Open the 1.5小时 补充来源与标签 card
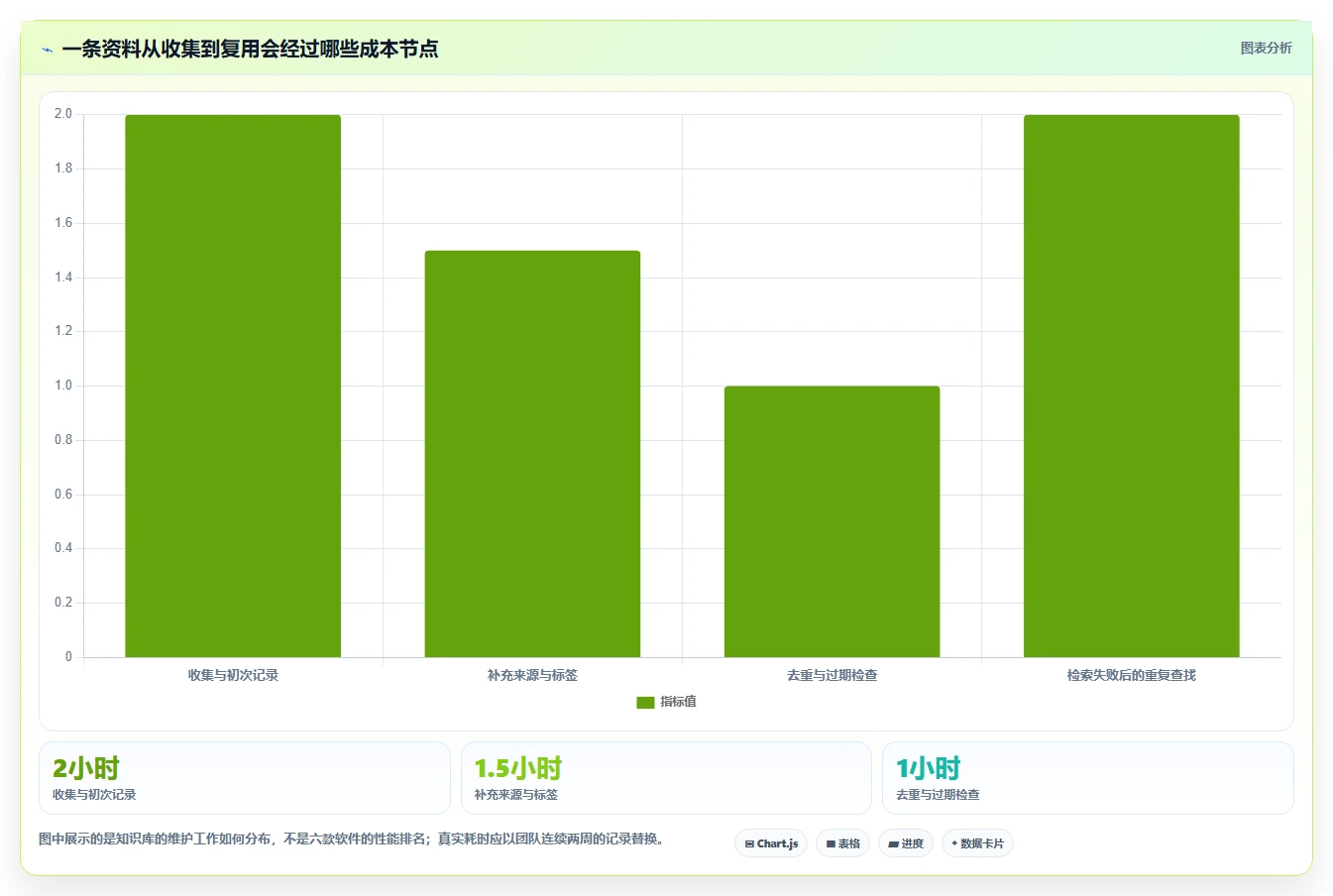Screen dimensions: 1333x896 (666, 778)
